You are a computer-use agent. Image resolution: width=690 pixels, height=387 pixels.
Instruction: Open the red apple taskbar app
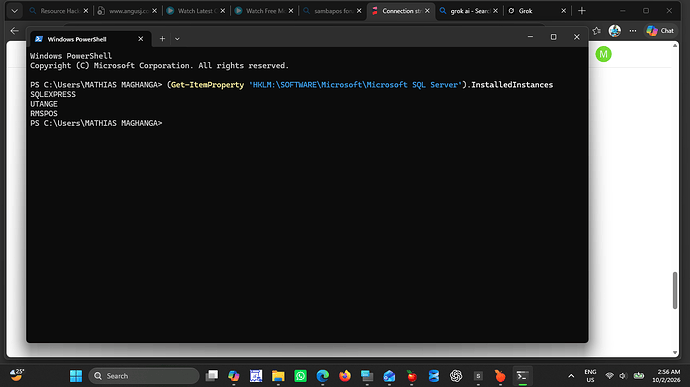point(411,376)
